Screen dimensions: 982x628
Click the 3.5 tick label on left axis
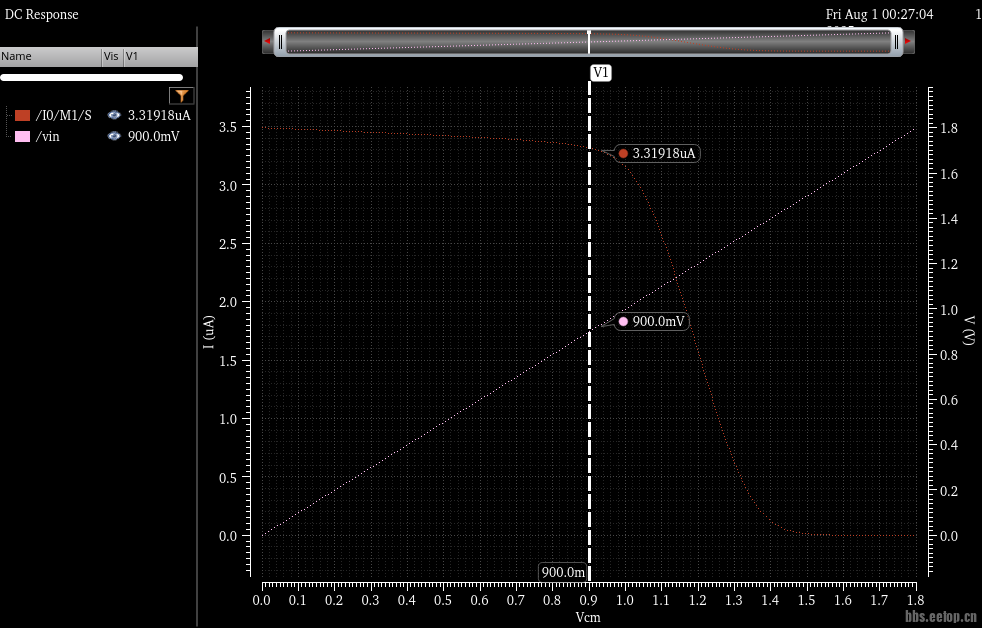(228, 127)
